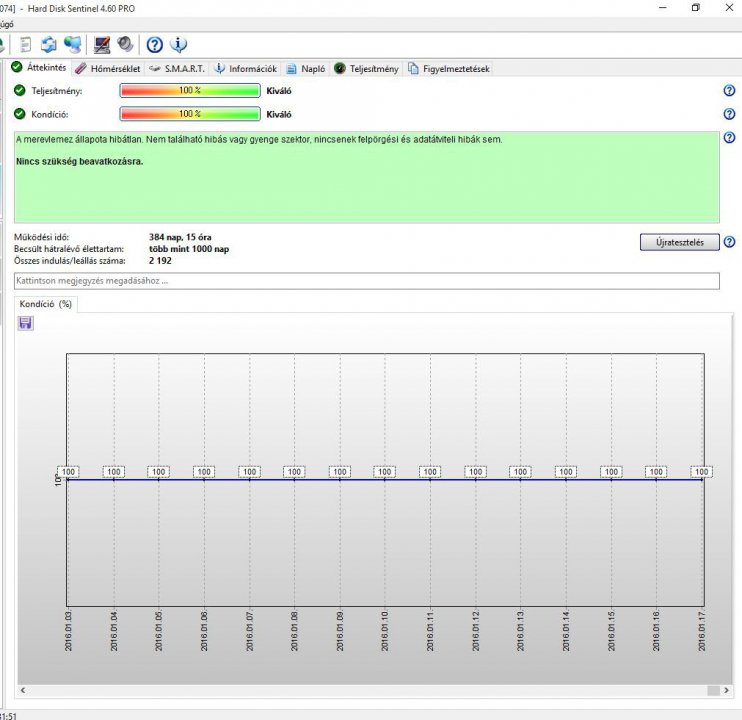
Task: Click the refresh arrows toolbar icon
Action: point(48,44)
